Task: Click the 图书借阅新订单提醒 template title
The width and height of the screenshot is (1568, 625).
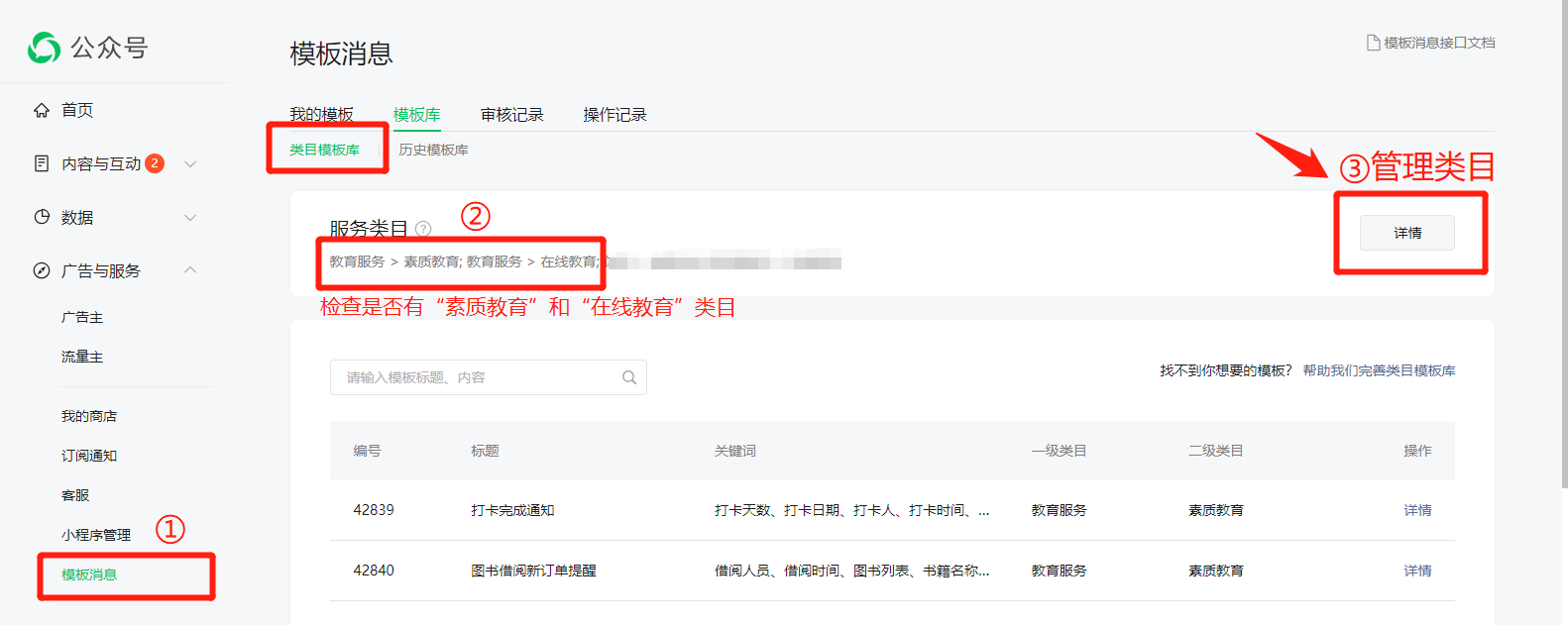Action: 533,571
